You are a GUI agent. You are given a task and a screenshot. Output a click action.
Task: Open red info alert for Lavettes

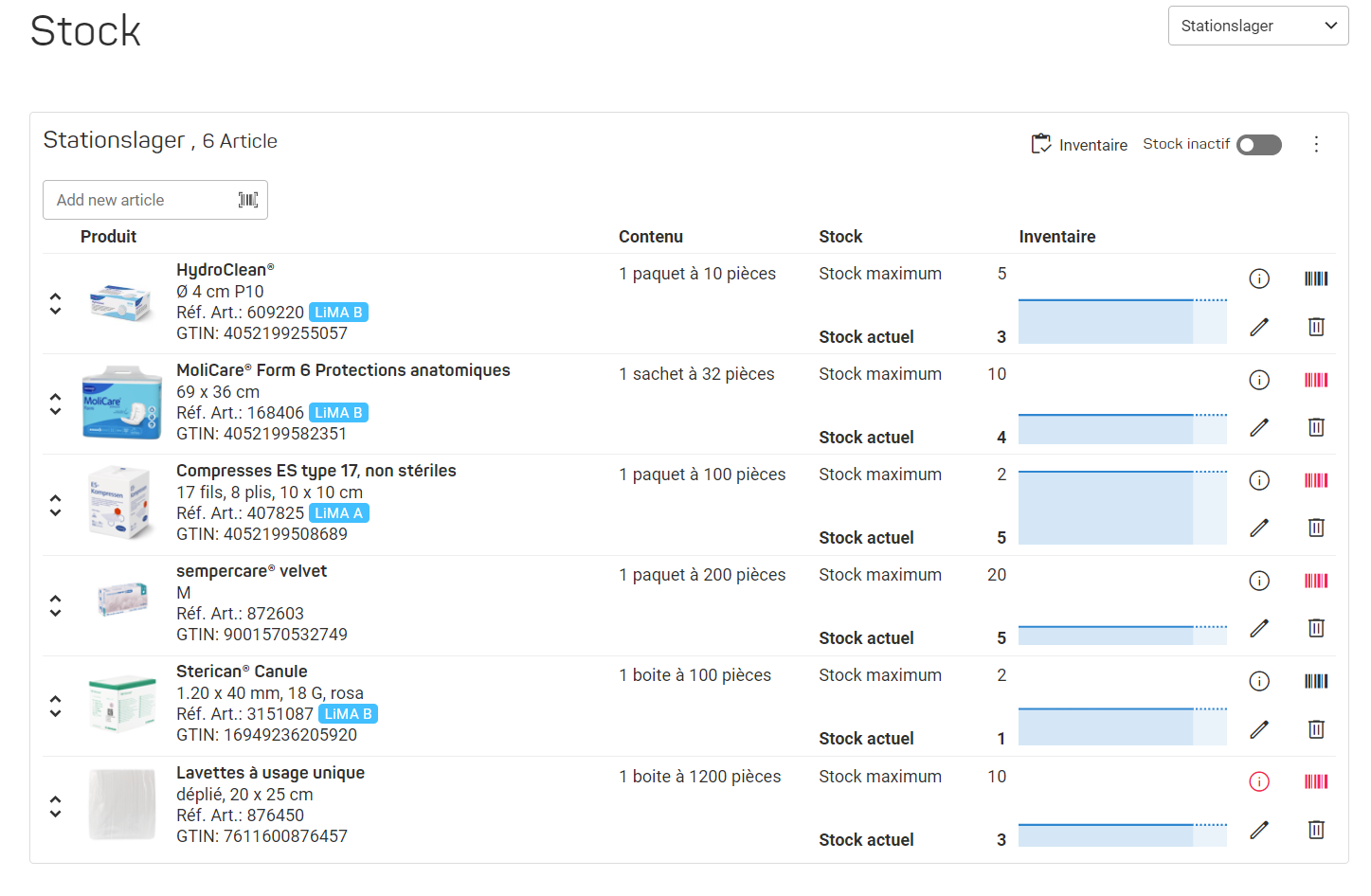(x=1259, y=781)
